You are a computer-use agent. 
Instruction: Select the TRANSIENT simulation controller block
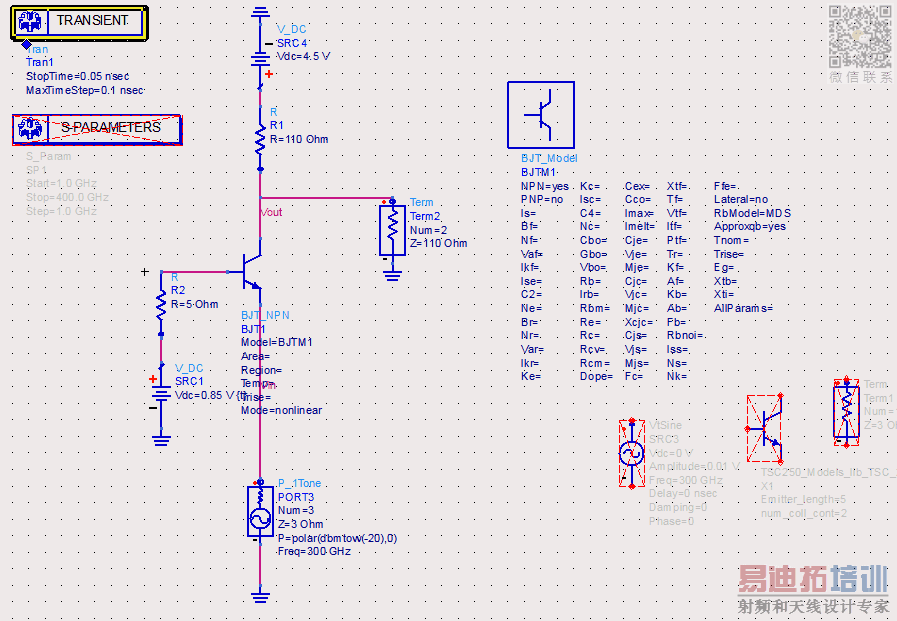pyautogui.click(x=79, y=23)
